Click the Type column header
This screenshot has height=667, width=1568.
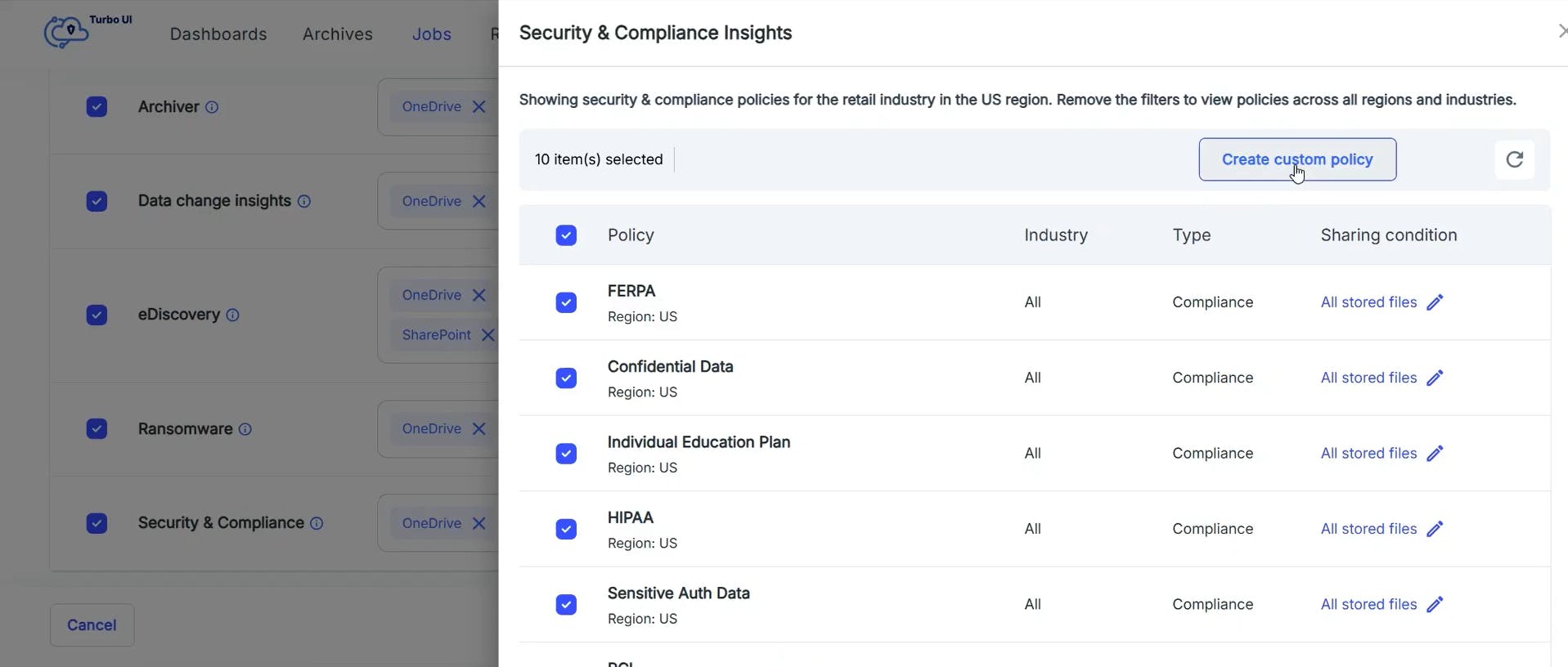click(1192, 235)
